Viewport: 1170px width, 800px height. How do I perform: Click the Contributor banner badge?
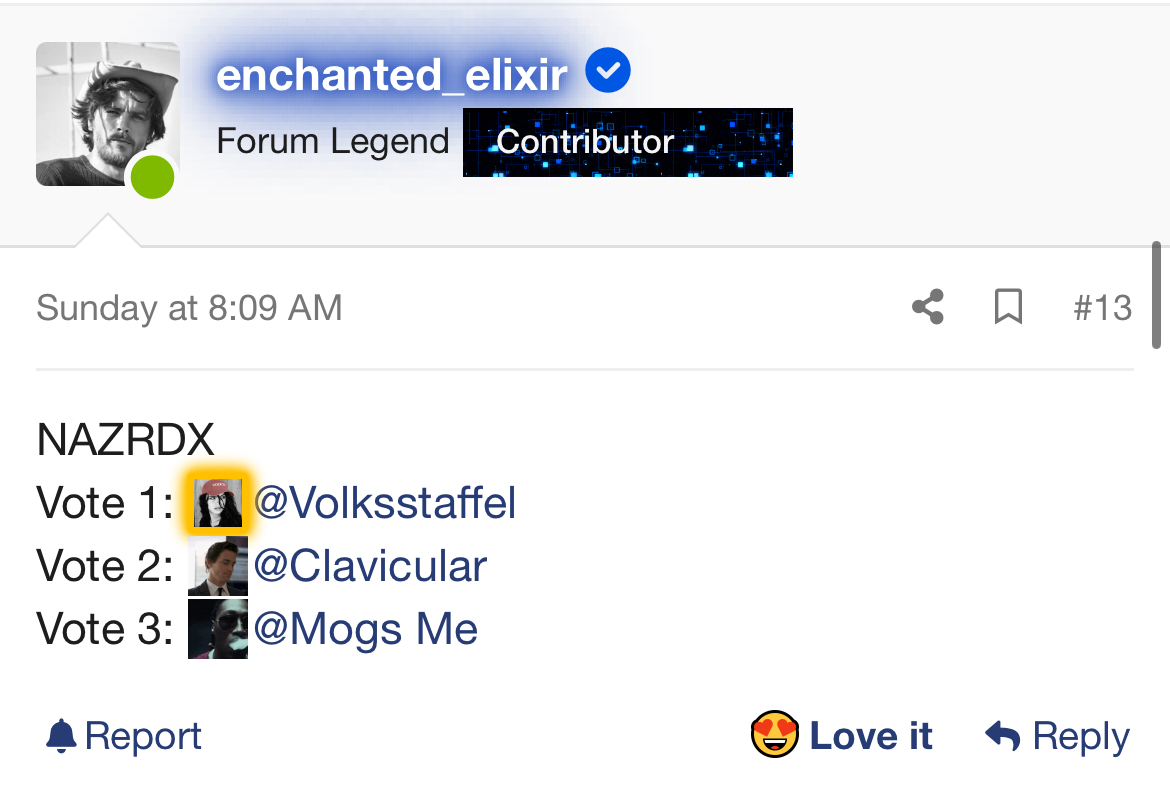628,142
